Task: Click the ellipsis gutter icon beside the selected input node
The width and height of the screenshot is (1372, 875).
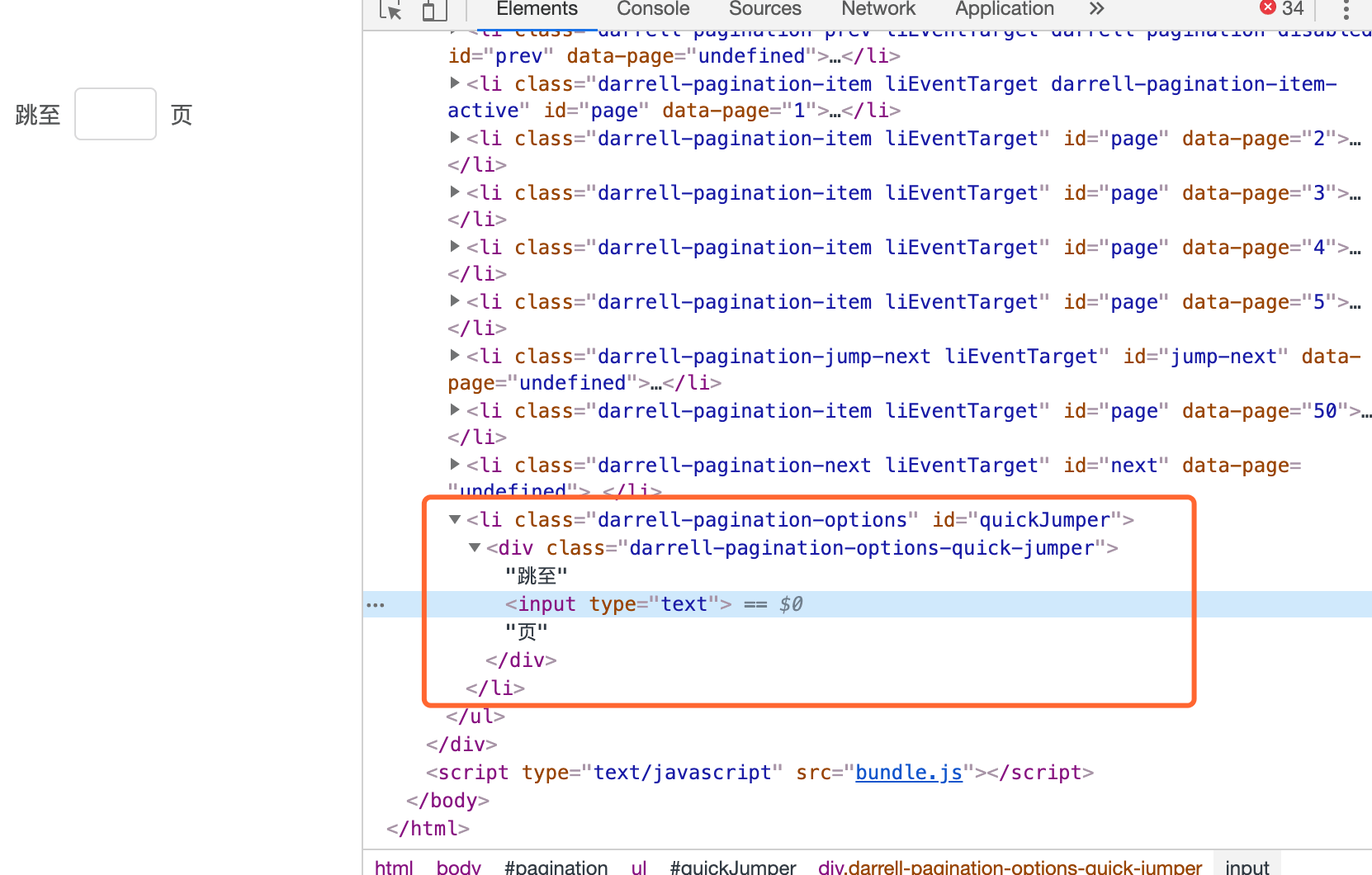Action: tap(376, 605)
